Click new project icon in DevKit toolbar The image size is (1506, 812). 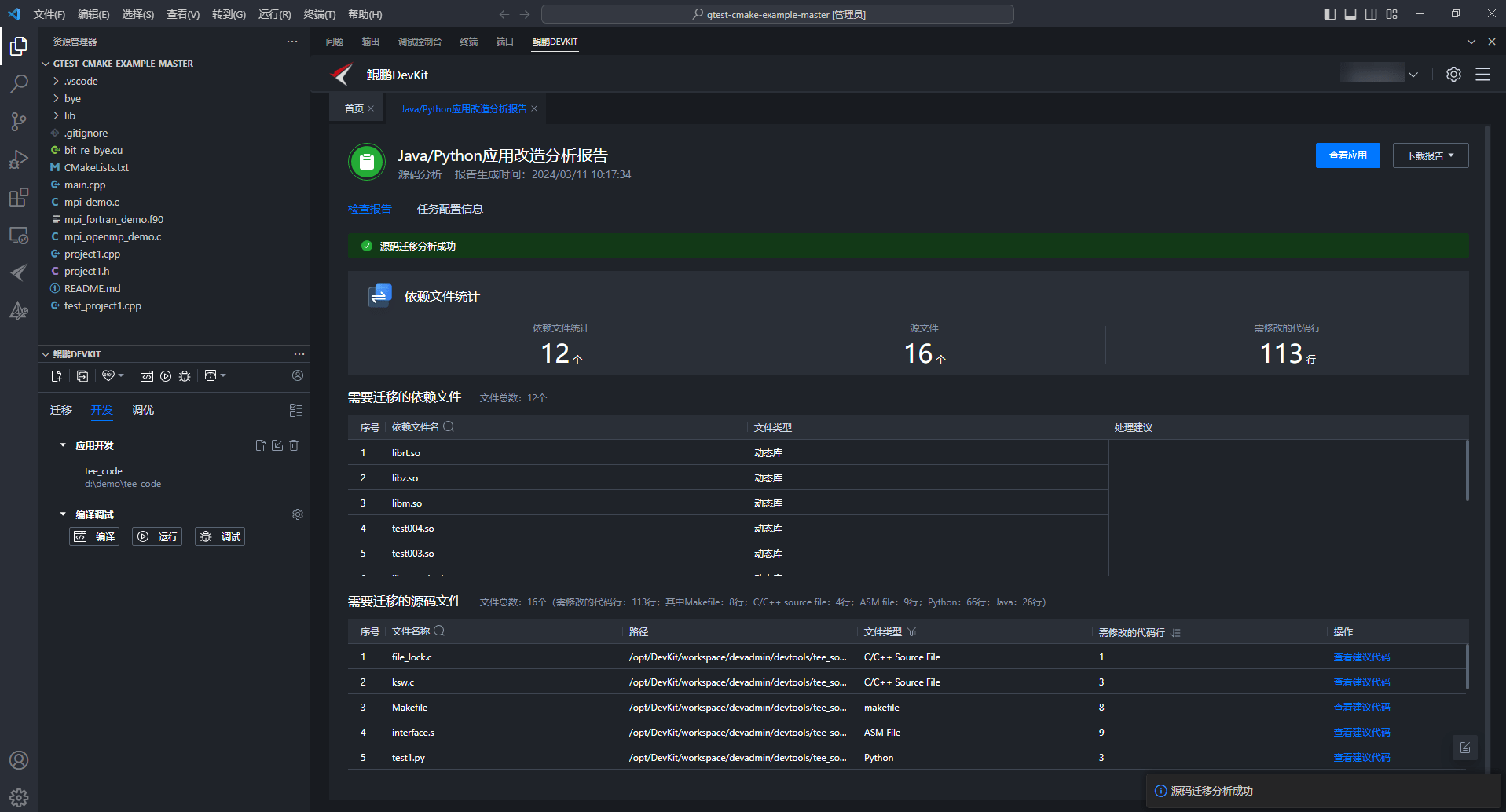tap(57, 376)
